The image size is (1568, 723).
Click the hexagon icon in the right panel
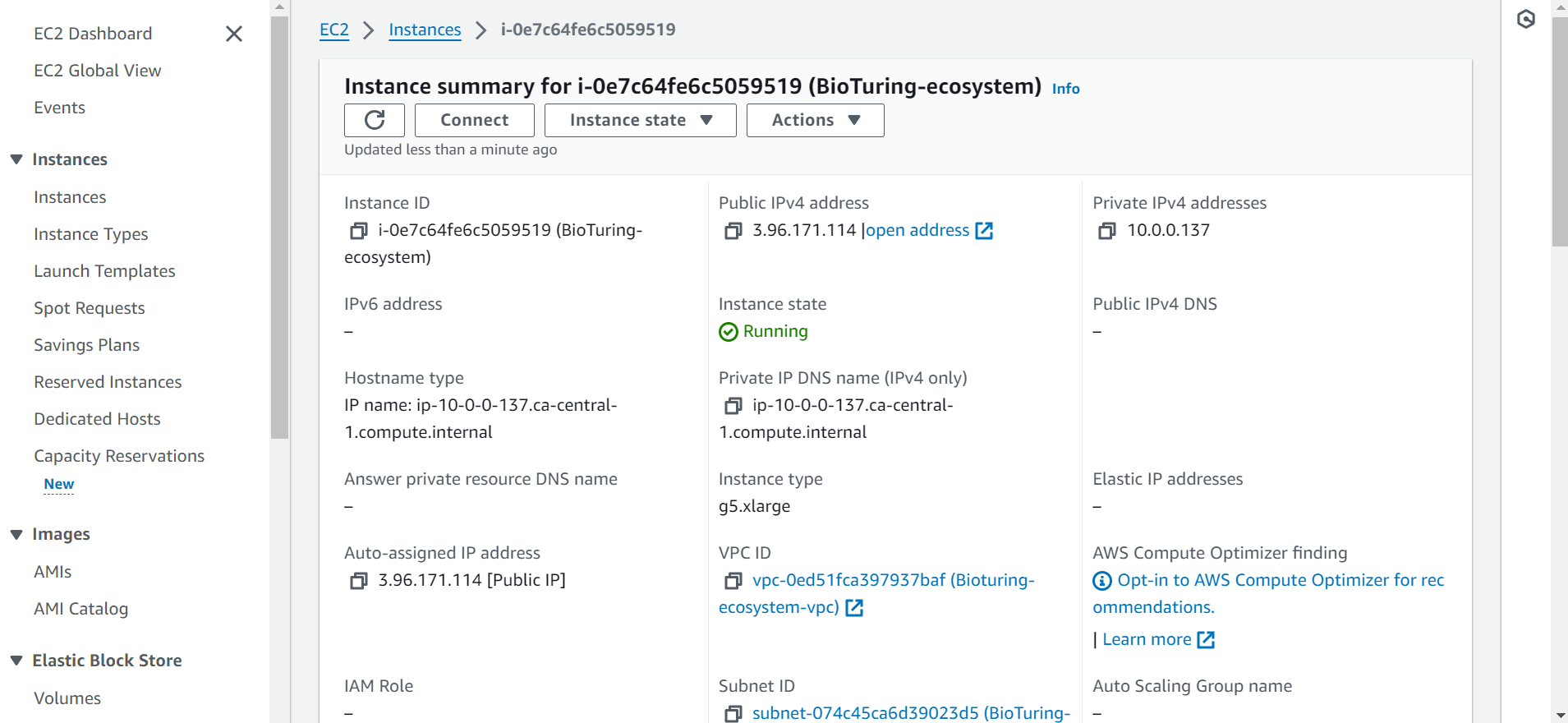tap(1525, 19)
